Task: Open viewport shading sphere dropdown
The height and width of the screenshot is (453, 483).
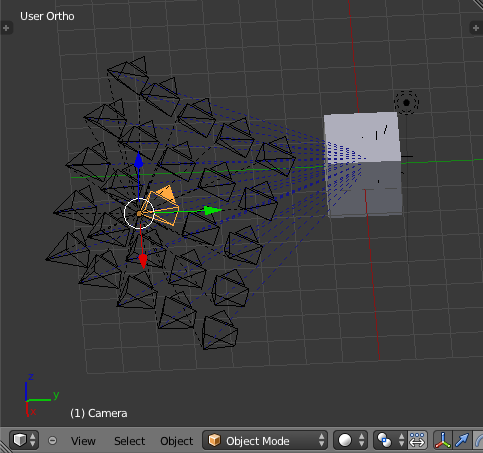Action: pos(351,440)
